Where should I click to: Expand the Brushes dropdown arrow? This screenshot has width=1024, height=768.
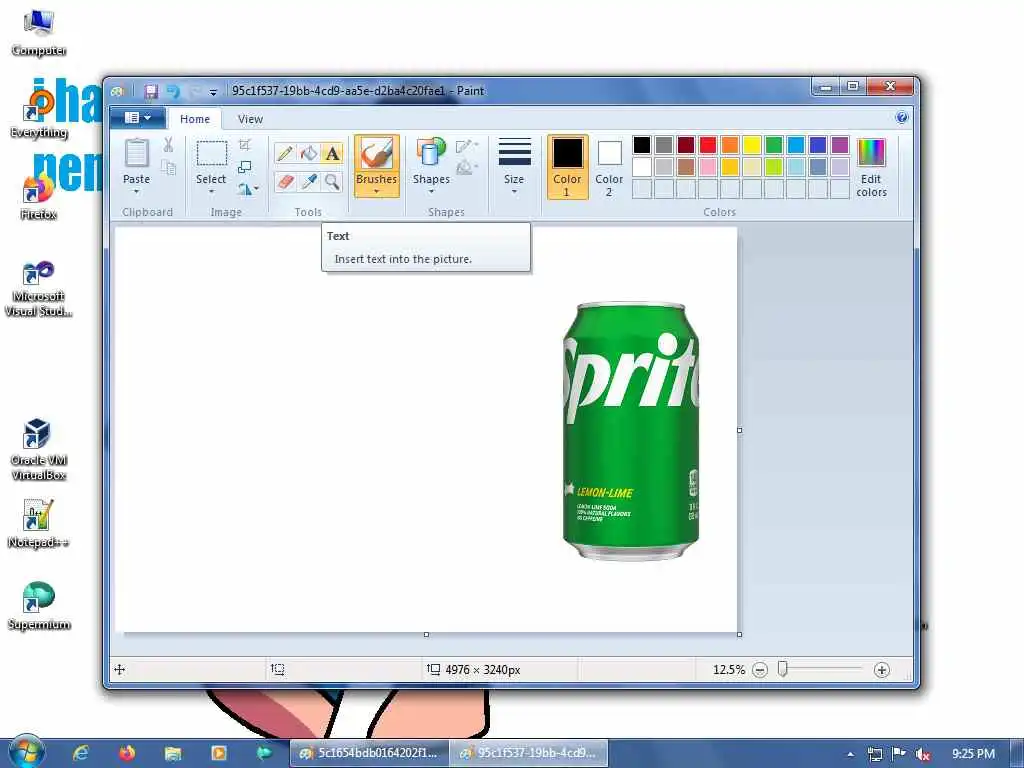point(377,192)
